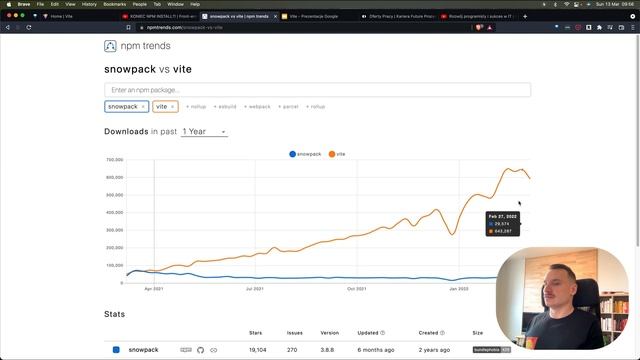Click the Wi-Fi status icon in menu bar

click(566, 4)
